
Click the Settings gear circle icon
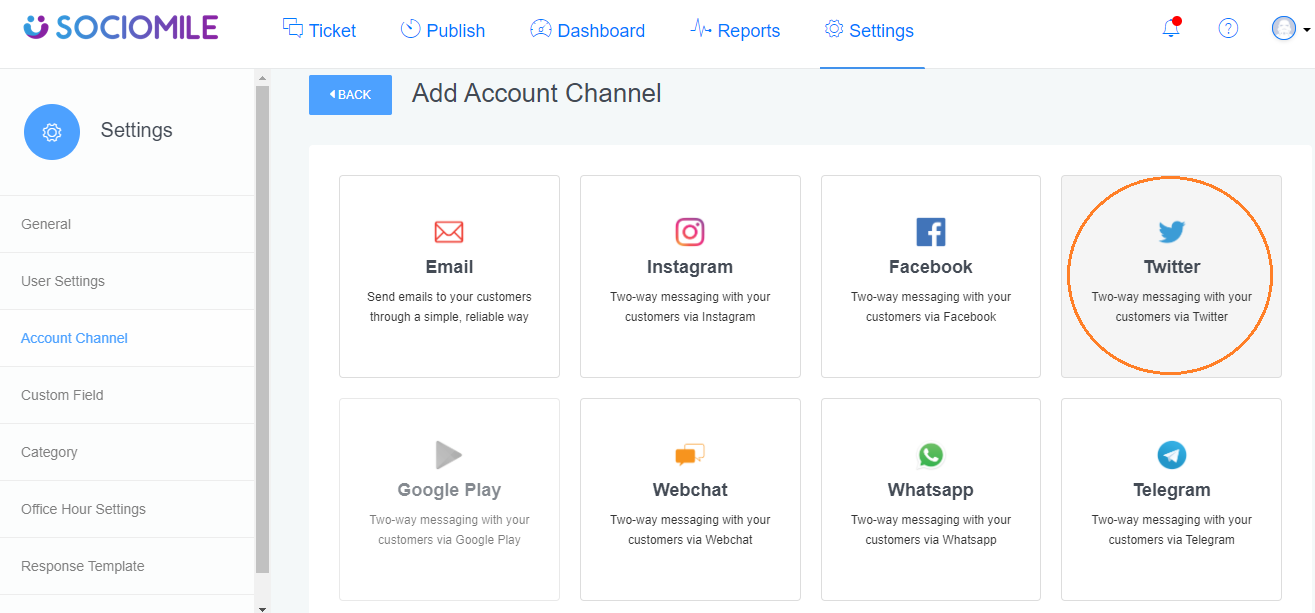click(52, 132)
